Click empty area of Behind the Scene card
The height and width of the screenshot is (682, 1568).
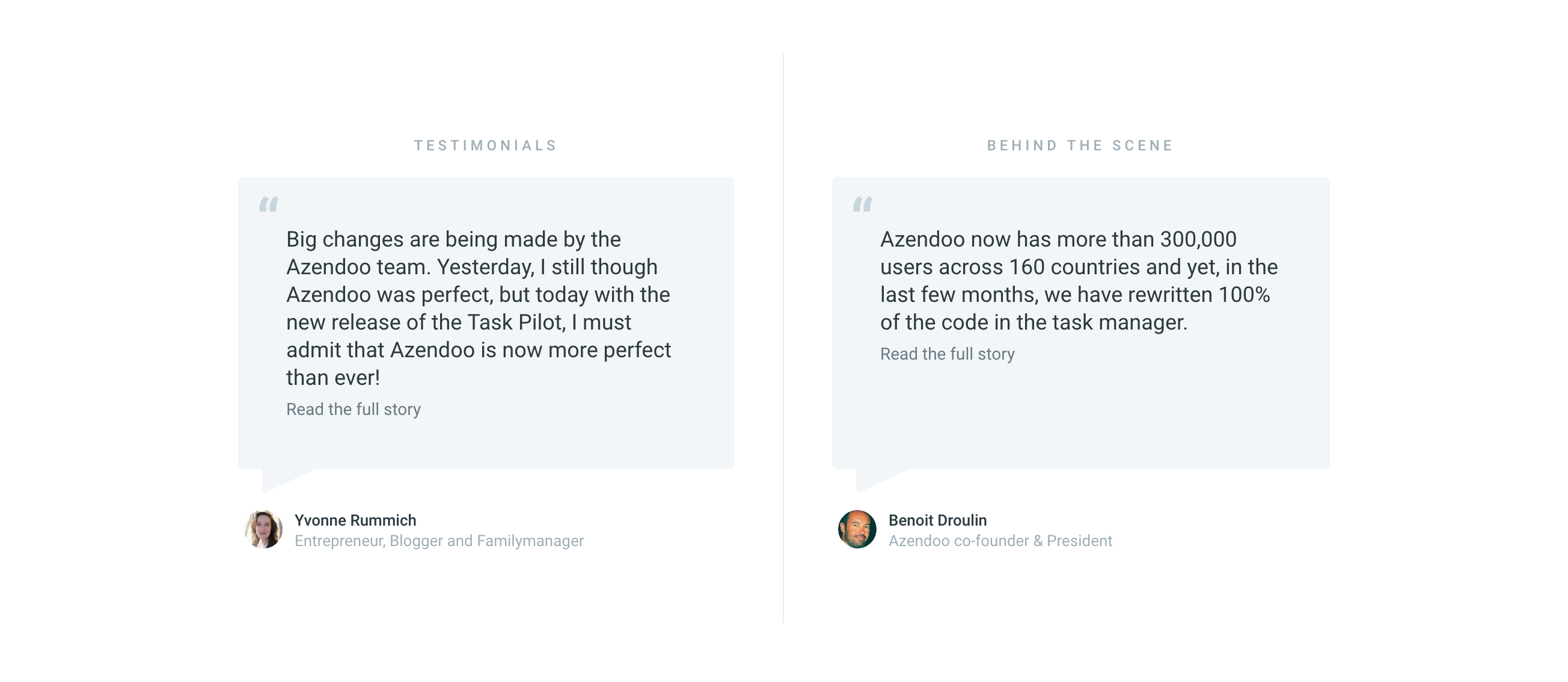(1157, 414)
